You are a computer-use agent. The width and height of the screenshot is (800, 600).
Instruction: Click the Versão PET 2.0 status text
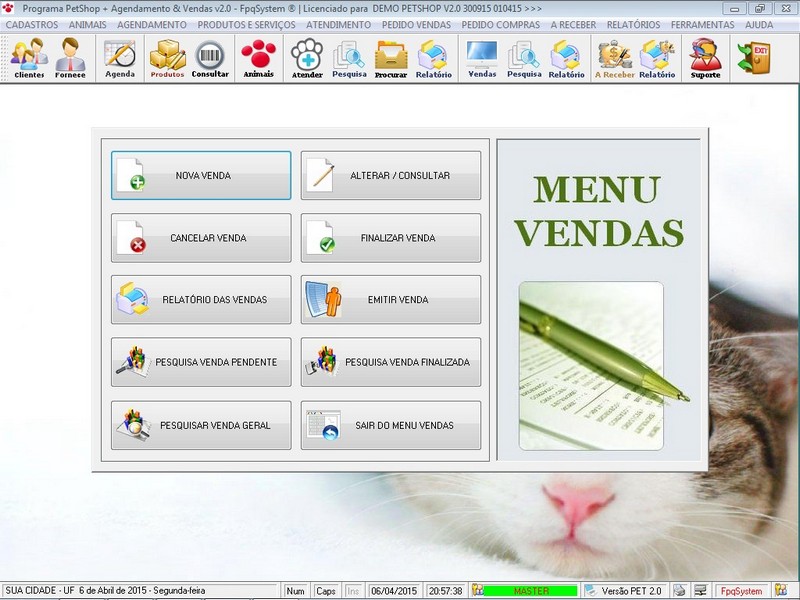(x=631, y=591)
